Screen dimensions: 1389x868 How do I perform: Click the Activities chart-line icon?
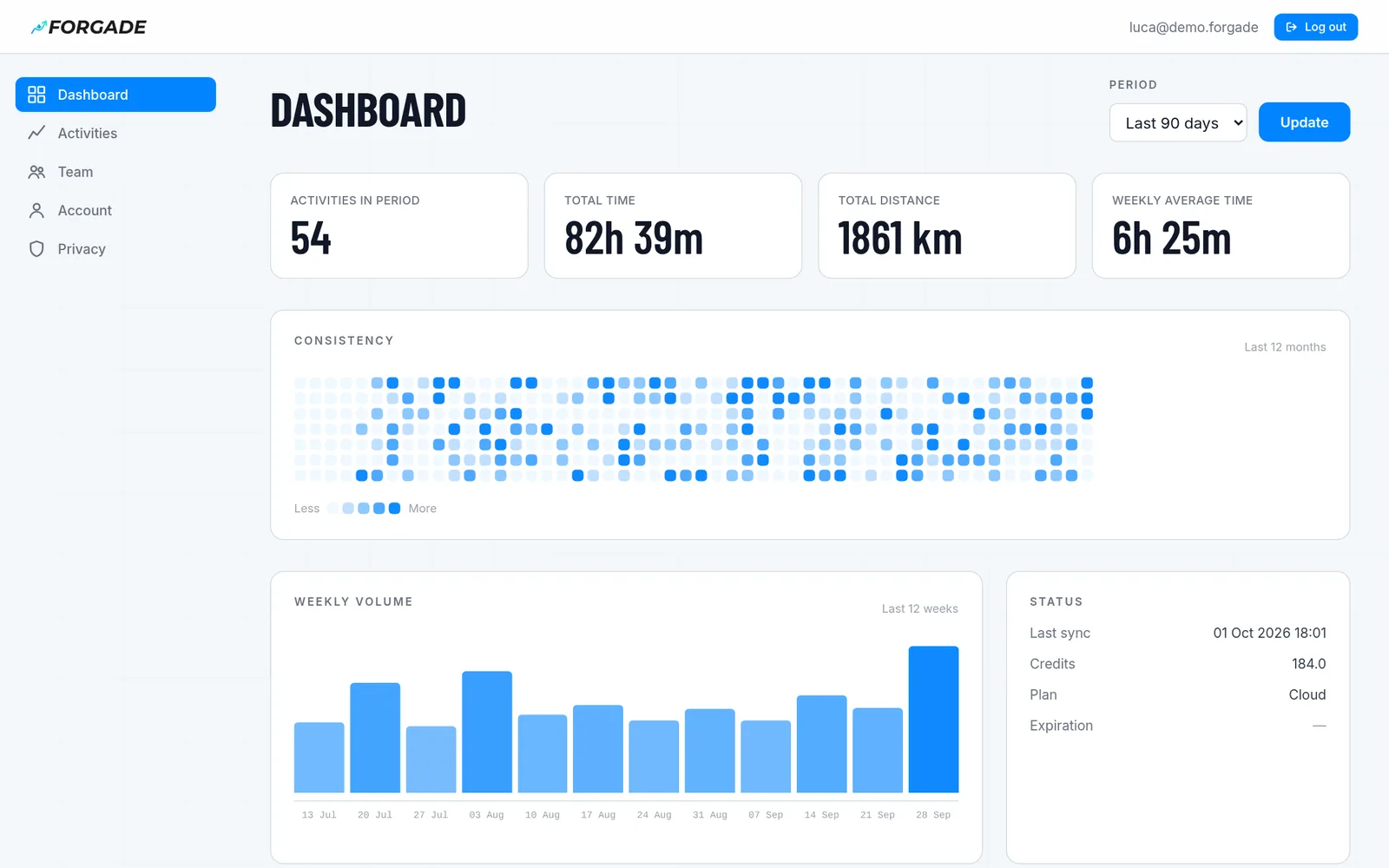36,133
